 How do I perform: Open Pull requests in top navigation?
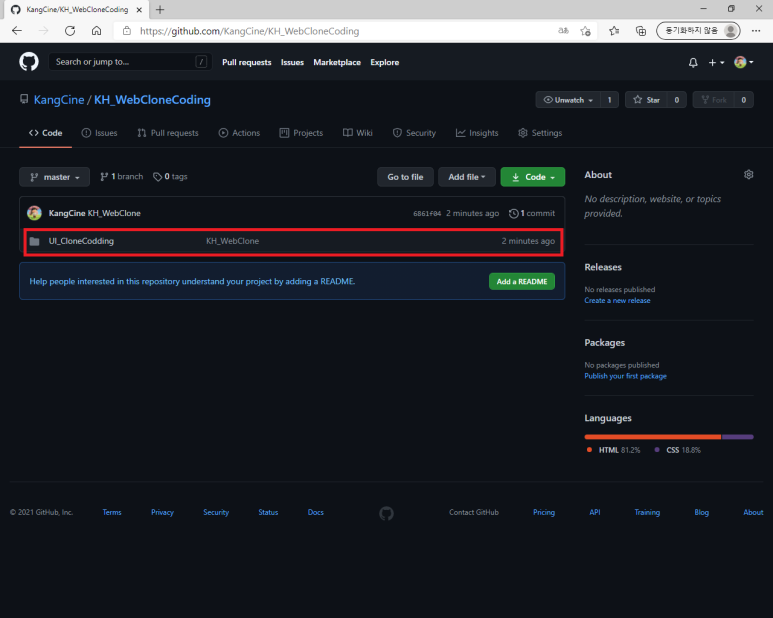tap(246, 62)
